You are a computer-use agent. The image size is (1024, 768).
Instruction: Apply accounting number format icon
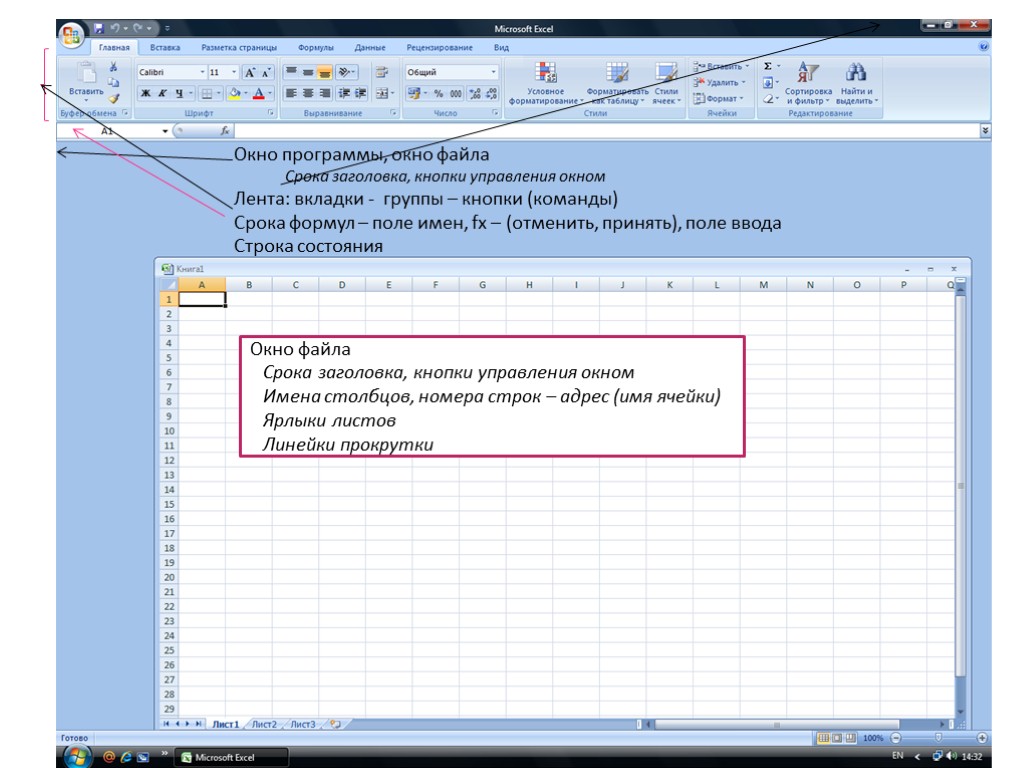413,93
